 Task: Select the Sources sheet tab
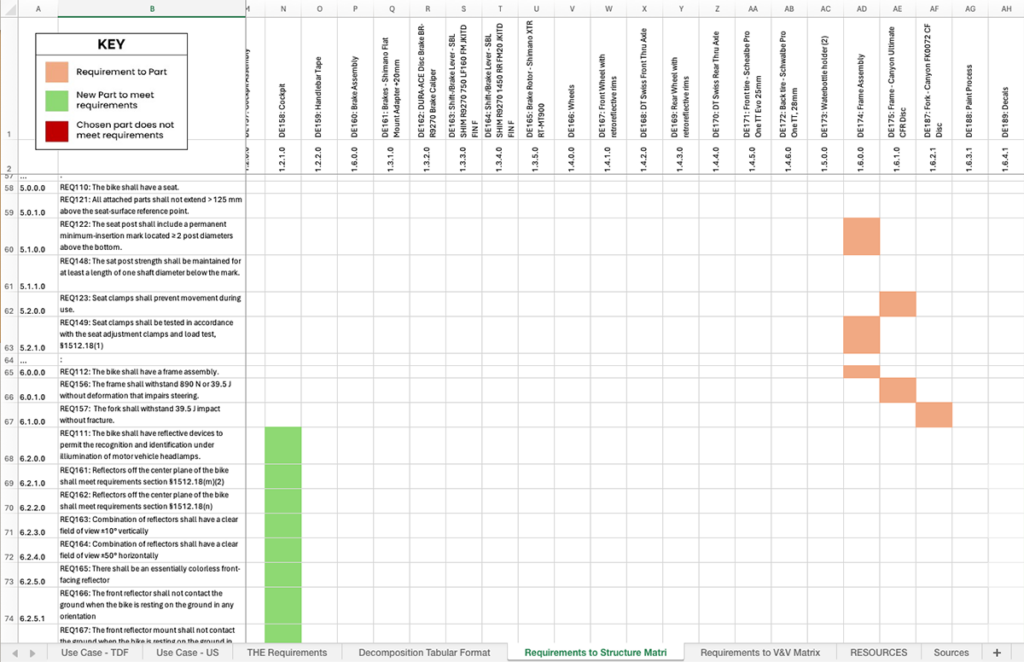pos(951,652)
